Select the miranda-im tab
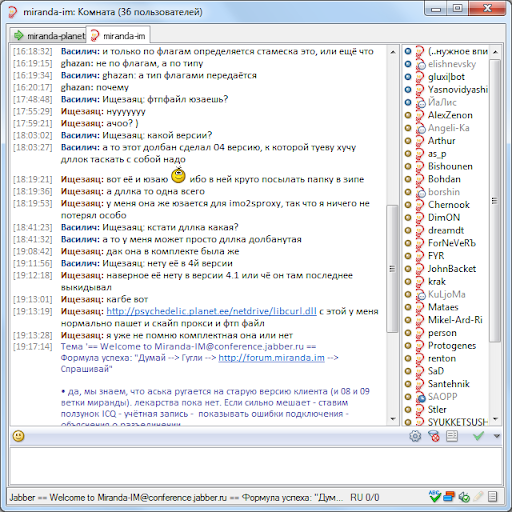The image size is (512, 512). [x=118, y=35]
